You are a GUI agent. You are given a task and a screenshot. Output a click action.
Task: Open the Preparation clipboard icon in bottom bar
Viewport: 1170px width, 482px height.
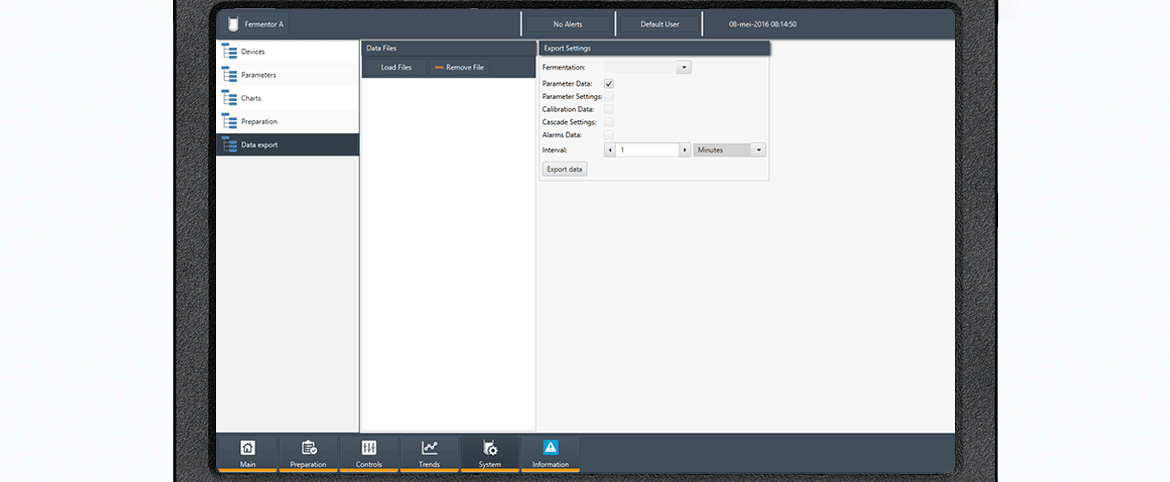[x=308, y=448]
